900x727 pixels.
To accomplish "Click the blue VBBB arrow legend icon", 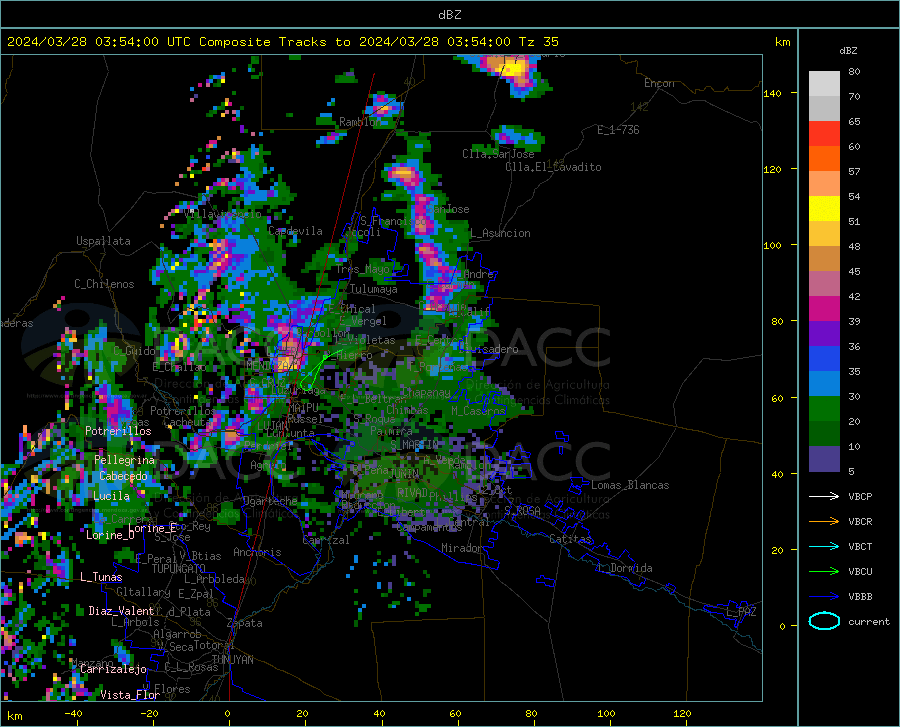I will point(824,596).
